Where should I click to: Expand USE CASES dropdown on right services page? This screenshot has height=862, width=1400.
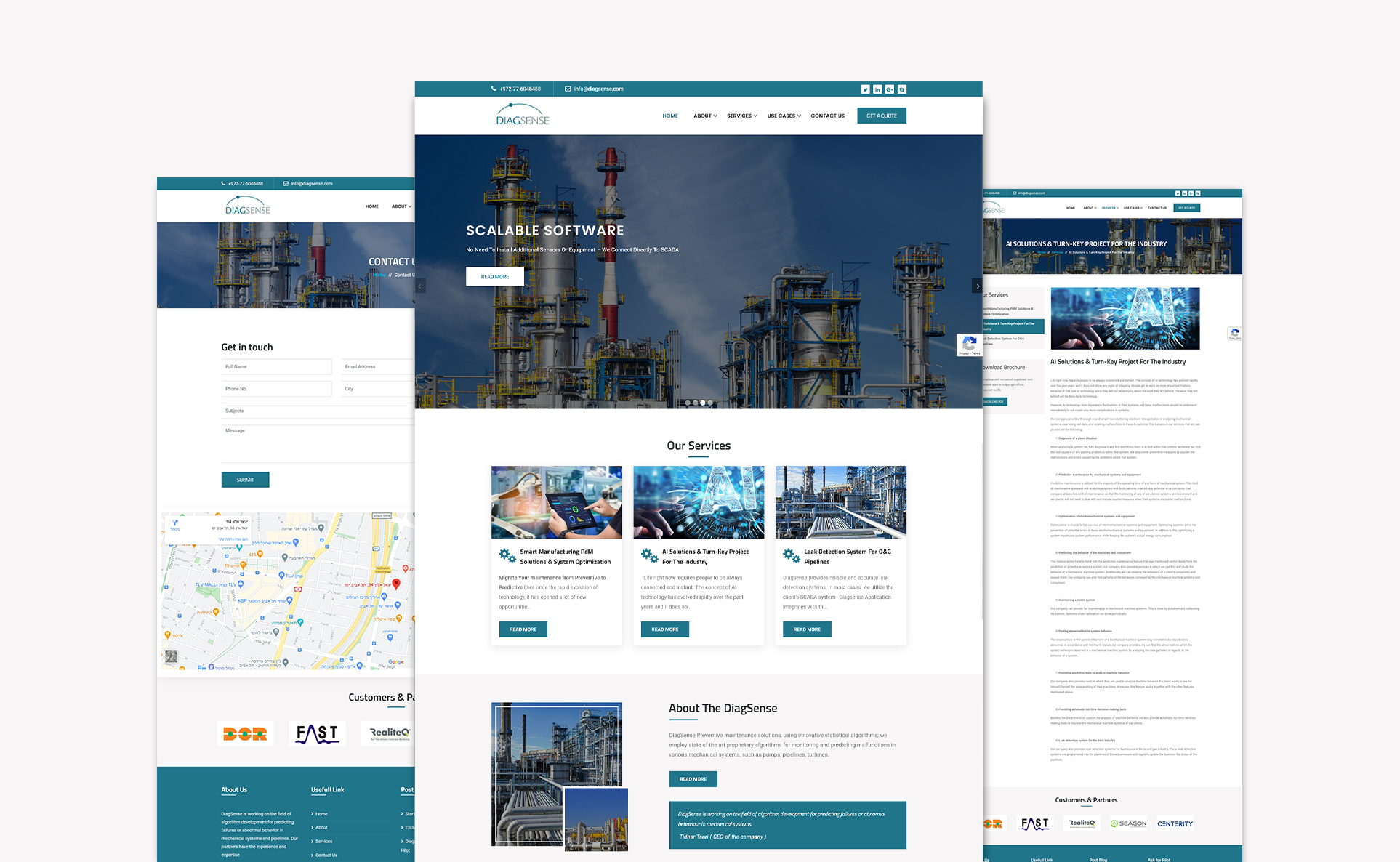pyautogui.click(x=1133, y=208)
